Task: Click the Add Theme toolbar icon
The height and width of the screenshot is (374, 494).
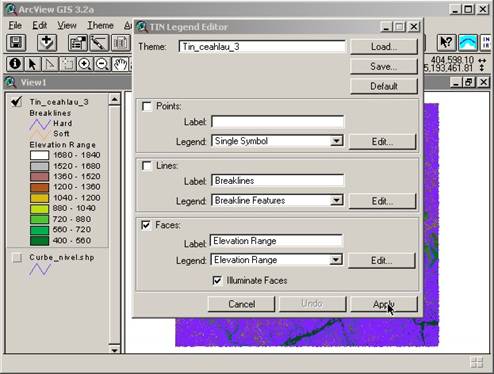Action: [x=47, y=43]
